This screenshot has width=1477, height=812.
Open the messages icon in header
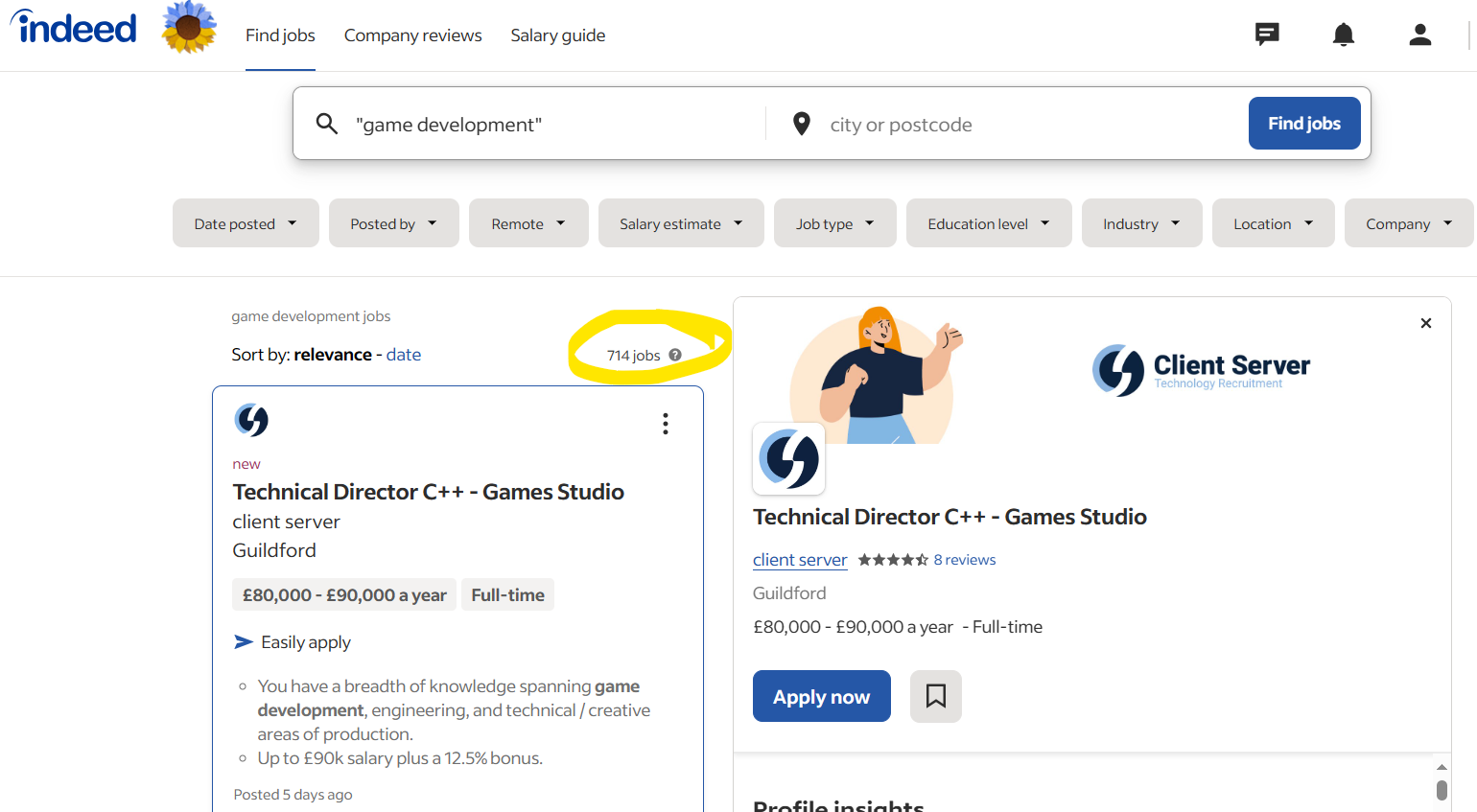(1267, 35)
